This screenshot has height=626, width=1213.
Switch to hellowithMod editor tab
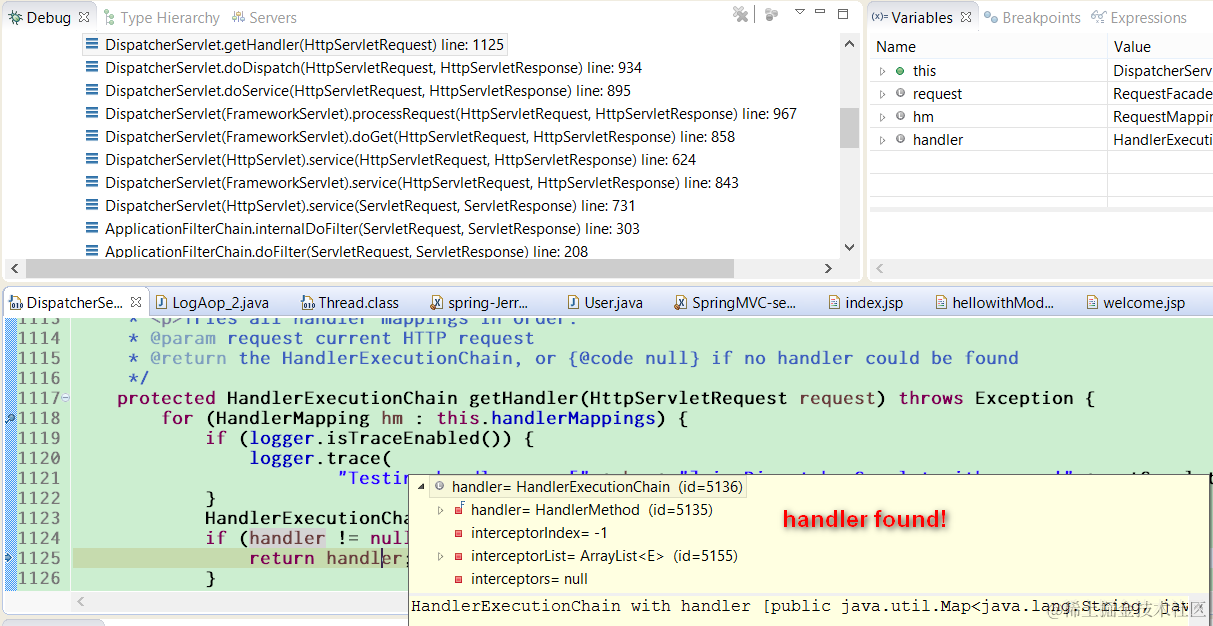click(x=994, y=303)
